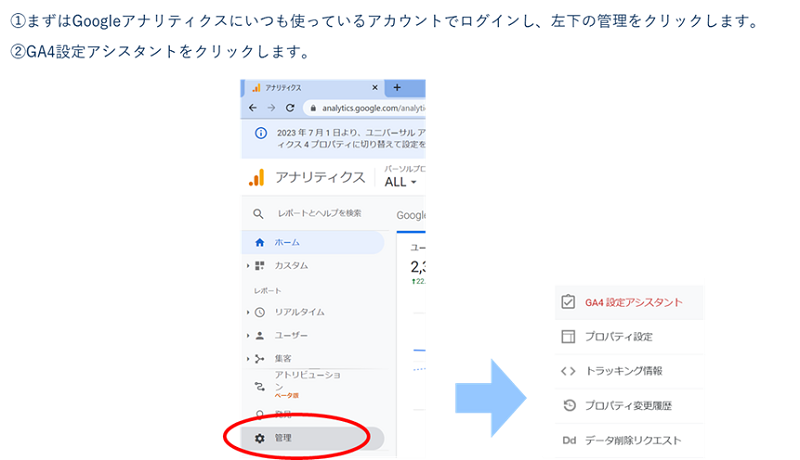Image resolution: width=800 pixels, height=460 pixels.
Task: Open トラッキング情報
Action: [x=623, y=371]
